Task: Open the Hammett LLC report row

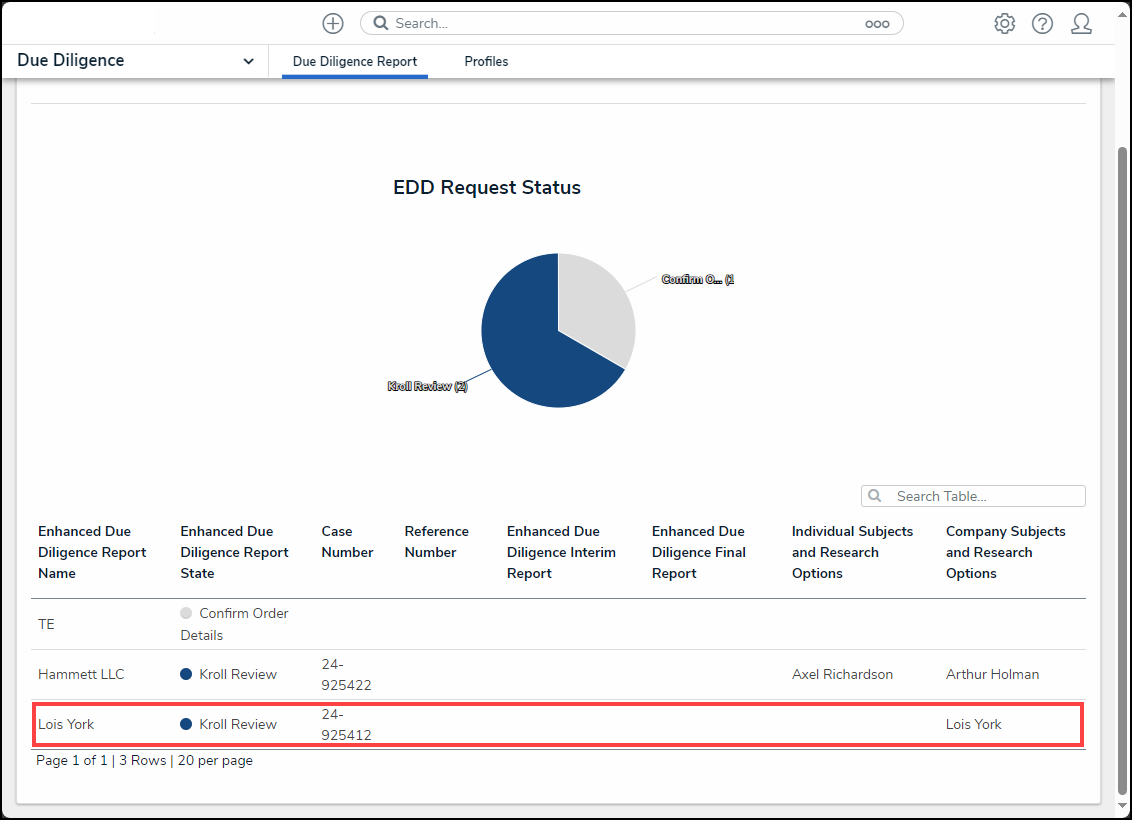Action: [558, 674]
